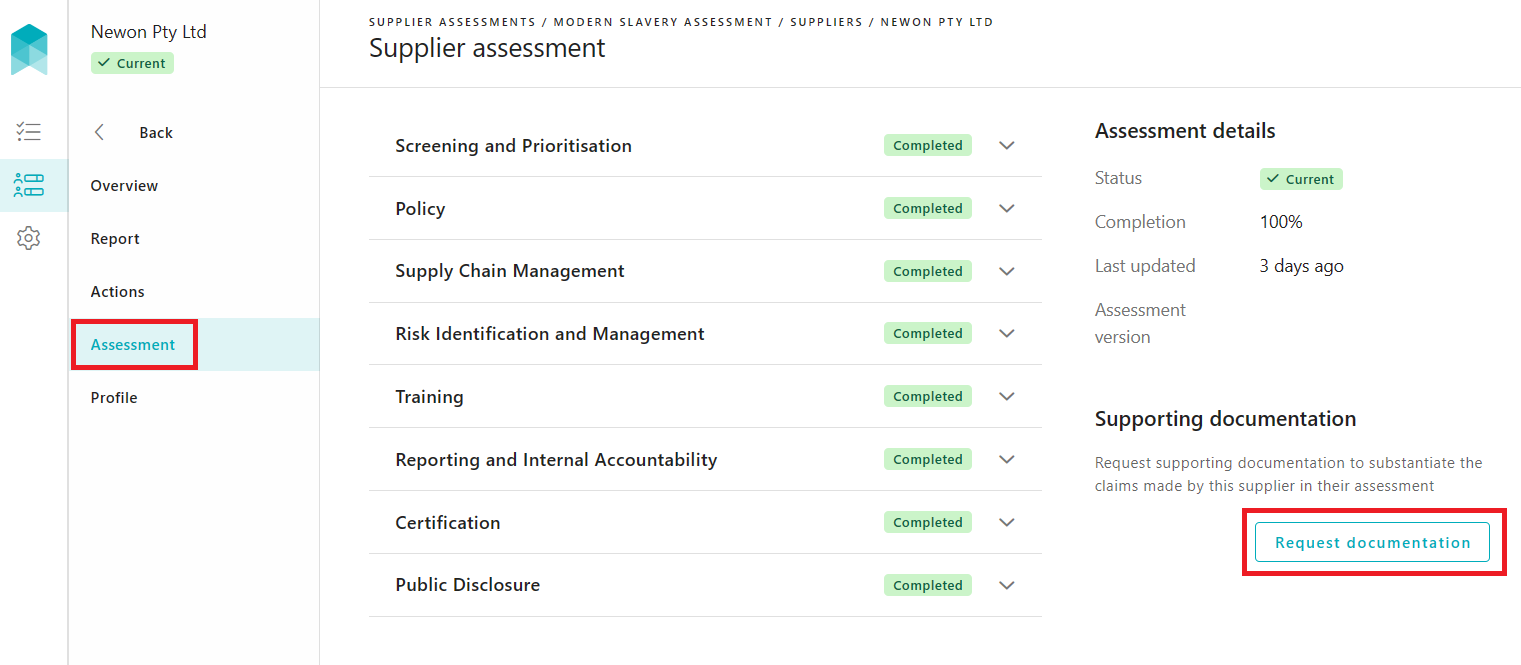Expand the Training section chevron
This screenshot has width=1521, height=665.
click(x=1007, y=396)
